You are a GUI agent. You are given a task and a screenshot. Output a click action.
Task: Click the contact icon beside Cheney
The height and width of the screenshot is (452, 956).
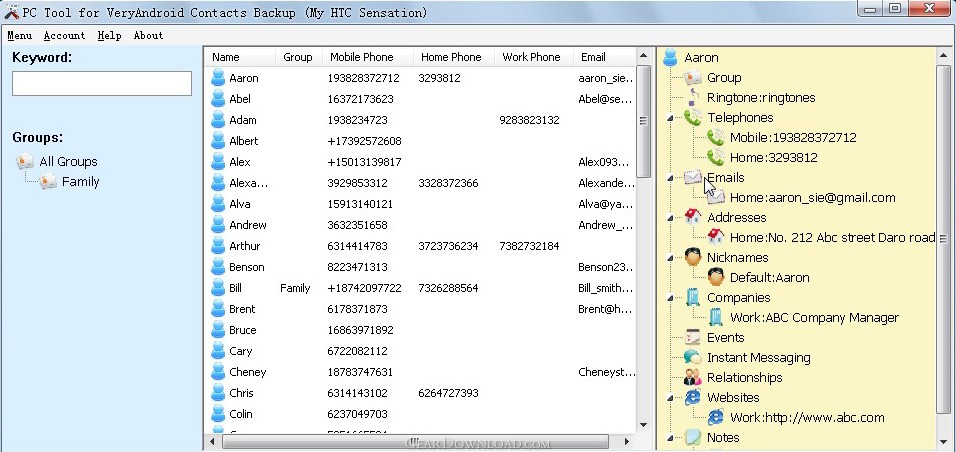point(218,372)
